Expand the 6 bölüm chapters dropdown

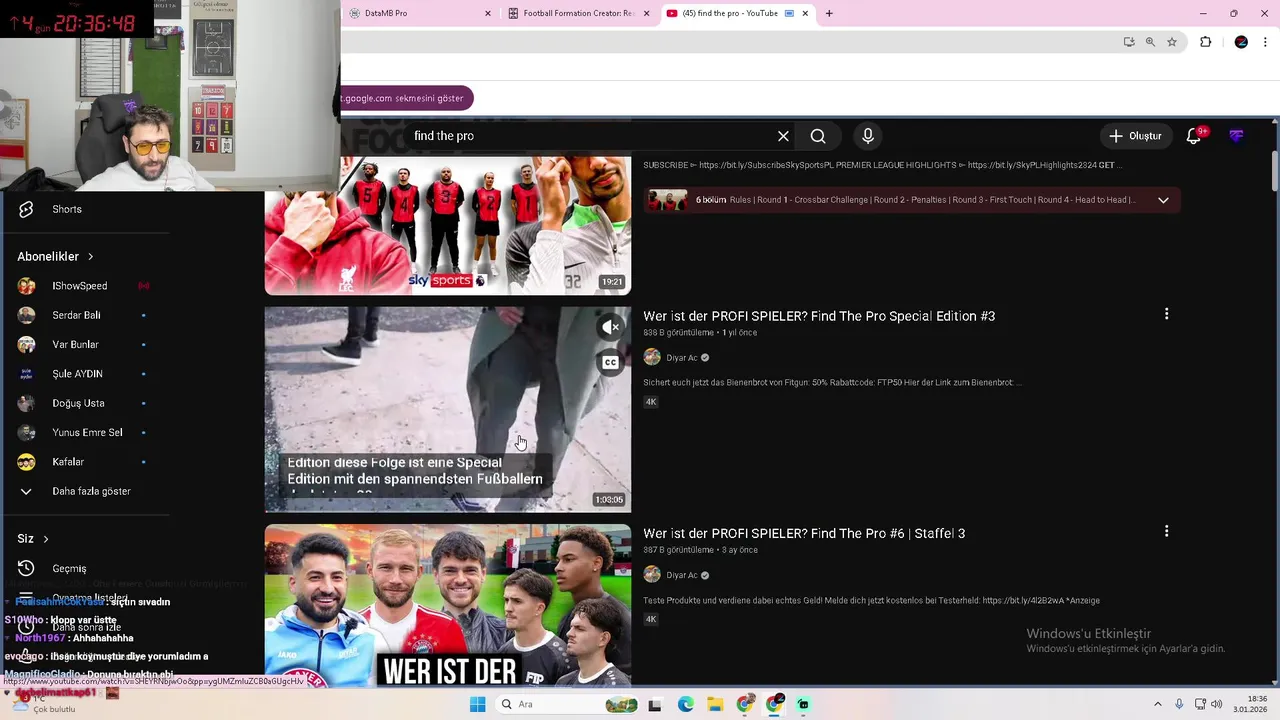[x=1163, y=200]
